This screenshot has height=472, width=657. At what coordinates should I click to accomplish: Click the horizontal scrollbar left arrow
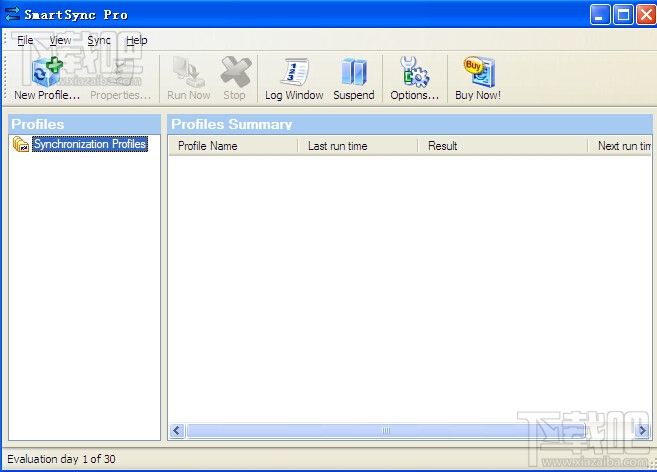(x=177, y=431)
